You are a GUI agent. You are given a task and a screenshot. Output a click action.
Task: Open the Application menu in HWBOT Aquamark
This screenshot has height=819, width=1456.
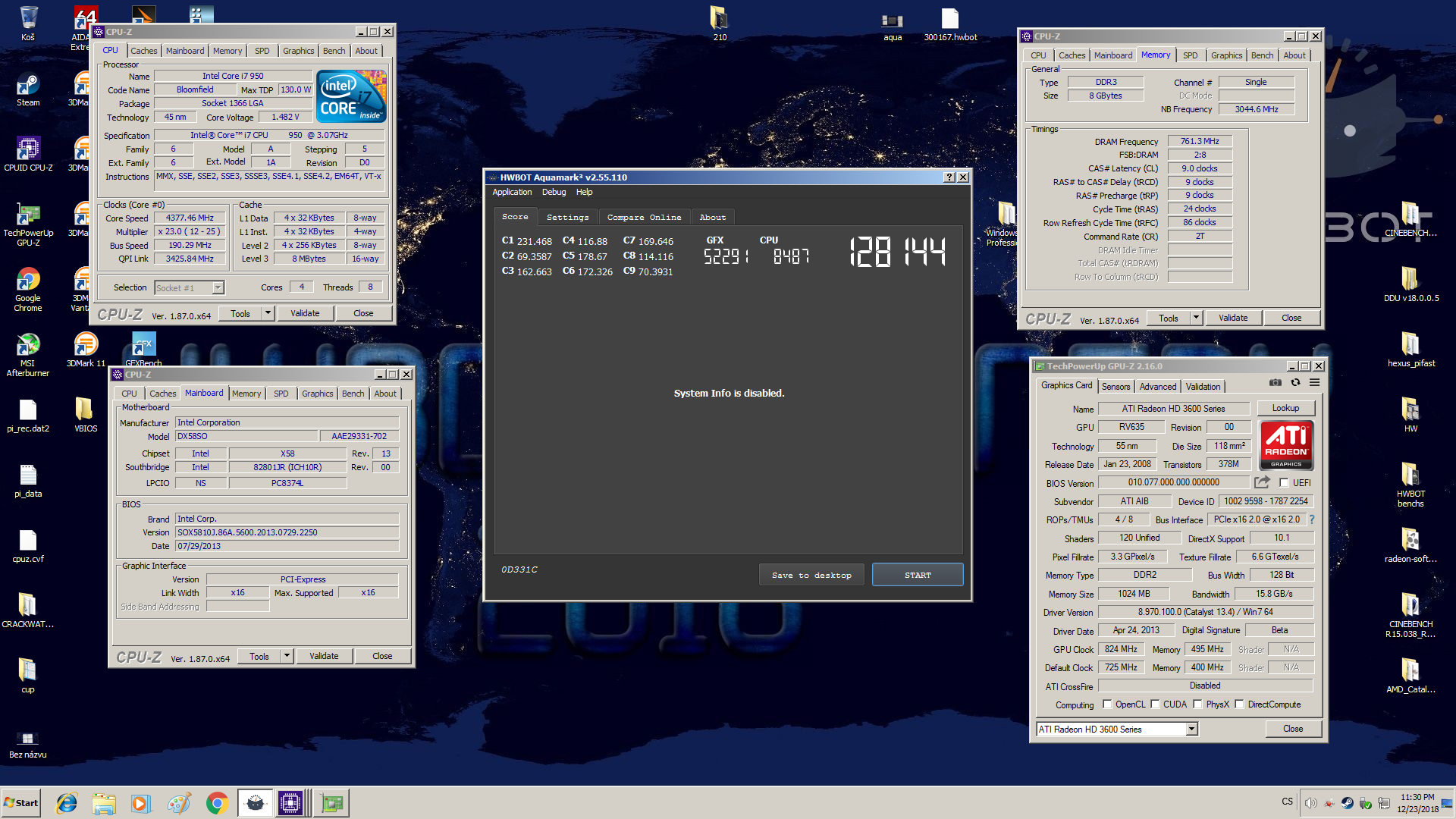[512, 192]
